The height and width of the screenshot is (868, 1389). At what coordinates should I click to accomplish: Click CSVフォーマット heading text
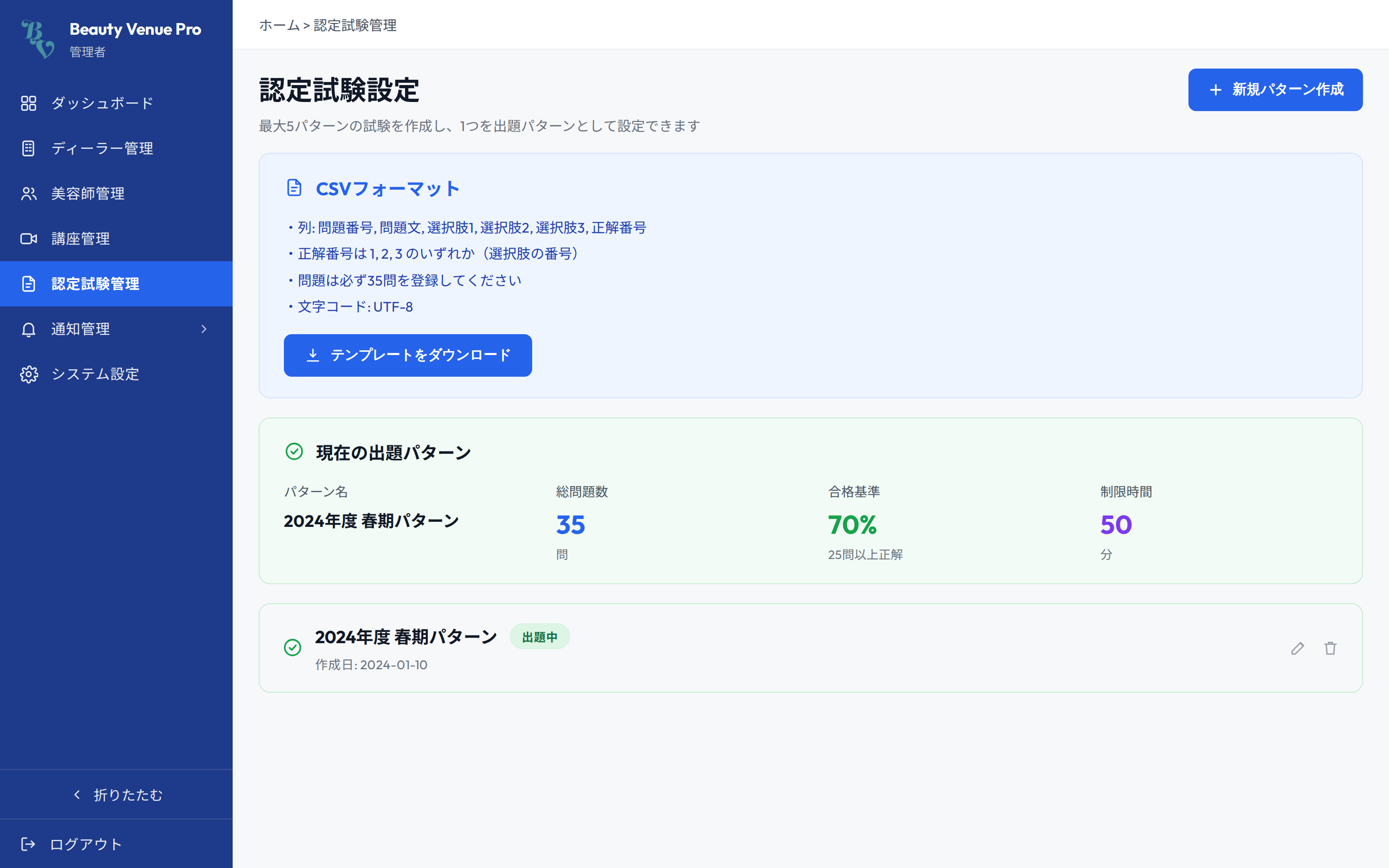[388, 188]
